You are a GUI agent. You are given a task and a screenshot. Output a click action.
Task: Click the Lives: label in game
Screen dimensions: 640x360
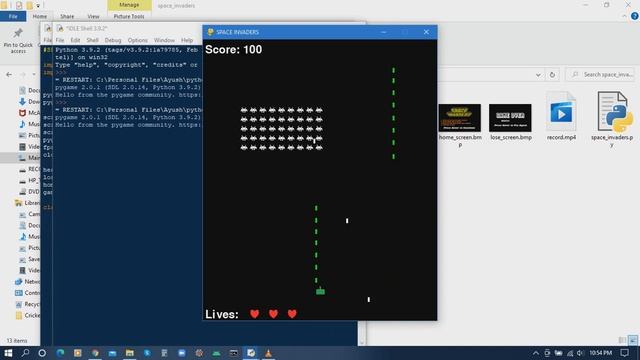(222, 314)
